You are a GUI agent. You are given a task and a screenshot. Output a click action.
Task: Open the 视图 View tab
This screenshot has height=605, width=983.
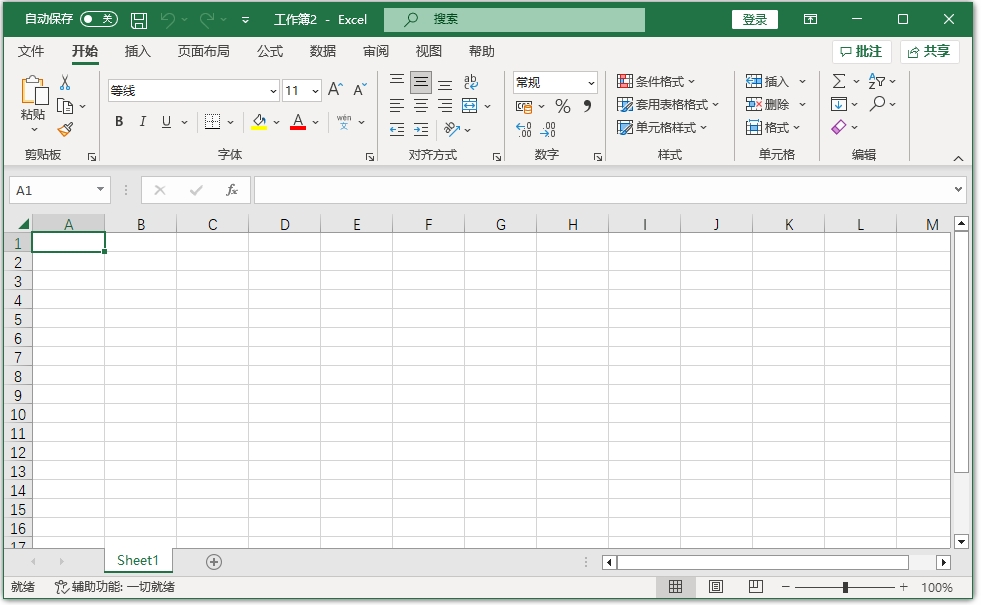[x=429, y=51]
